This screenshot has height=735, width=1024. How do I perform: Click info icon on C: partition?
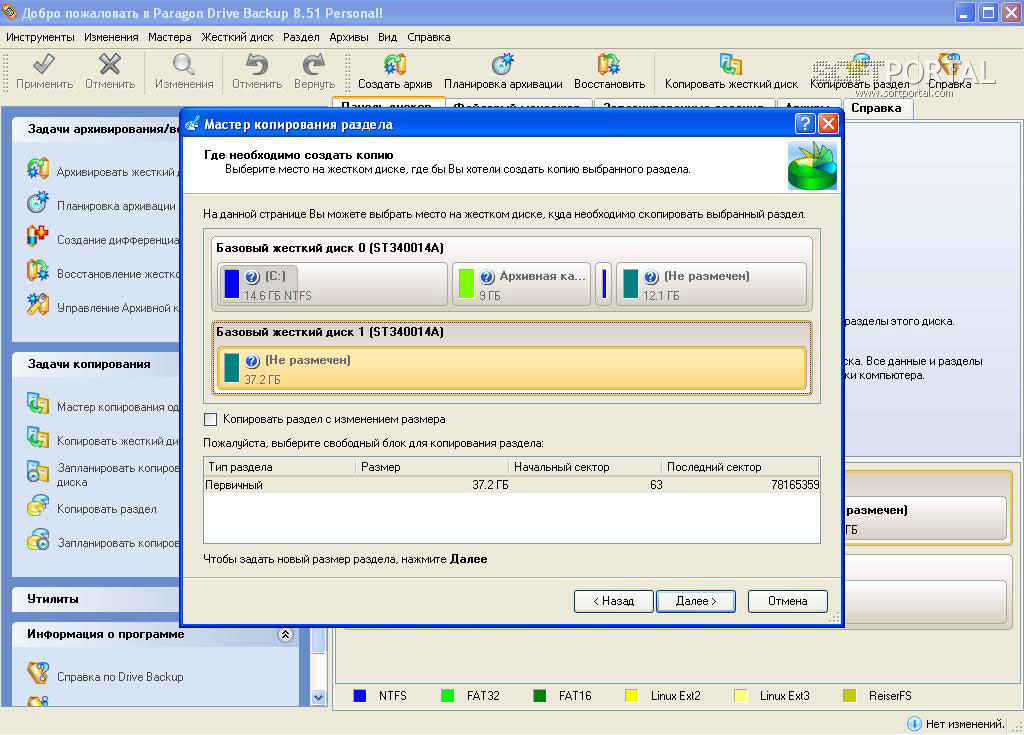252,277
